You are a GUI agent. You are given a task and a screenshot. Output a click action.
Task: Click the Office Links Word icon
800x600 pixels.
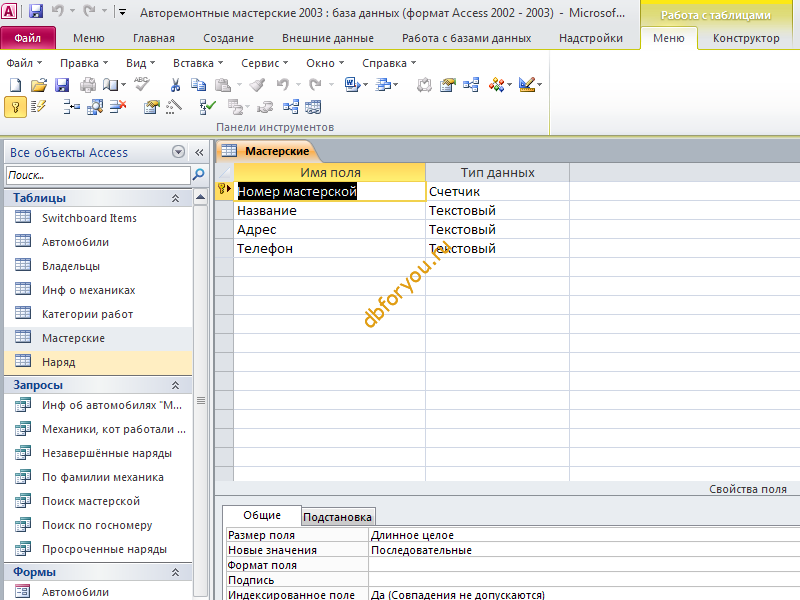pyautogui.click(x=352, y=85)
